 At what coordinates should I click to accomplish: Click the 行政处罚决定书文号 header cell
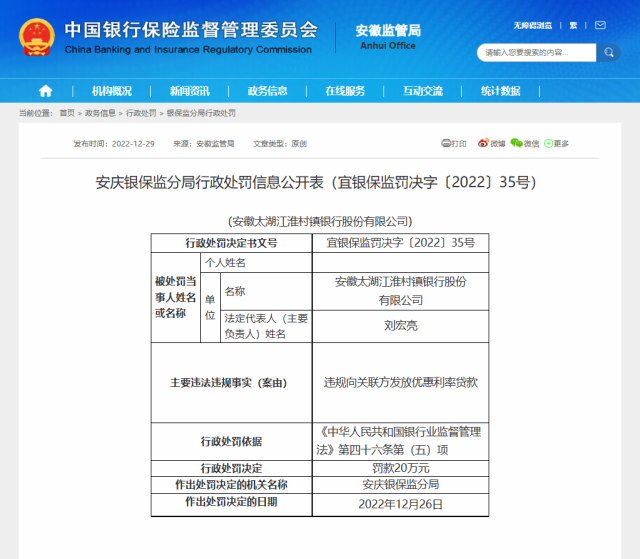point(231,243)
